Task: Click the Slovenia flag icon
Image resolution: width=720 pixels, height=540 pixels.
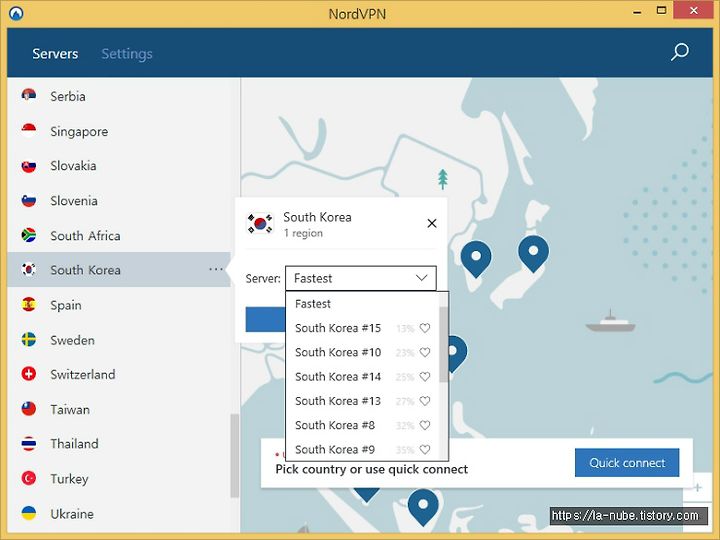Action: point(29,201)
